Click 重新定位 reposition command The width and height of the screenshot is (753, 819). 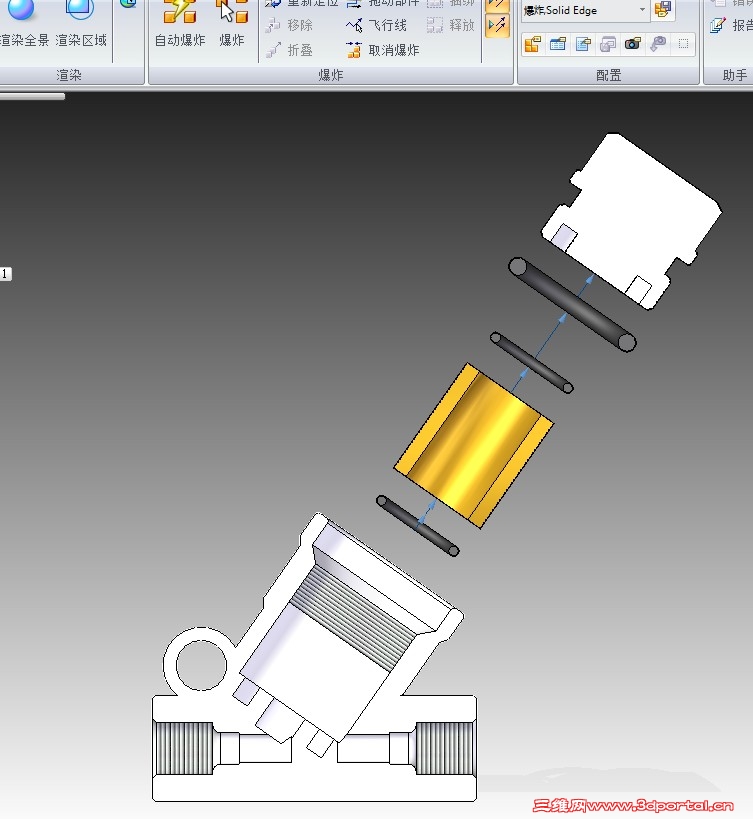point(301,3)
